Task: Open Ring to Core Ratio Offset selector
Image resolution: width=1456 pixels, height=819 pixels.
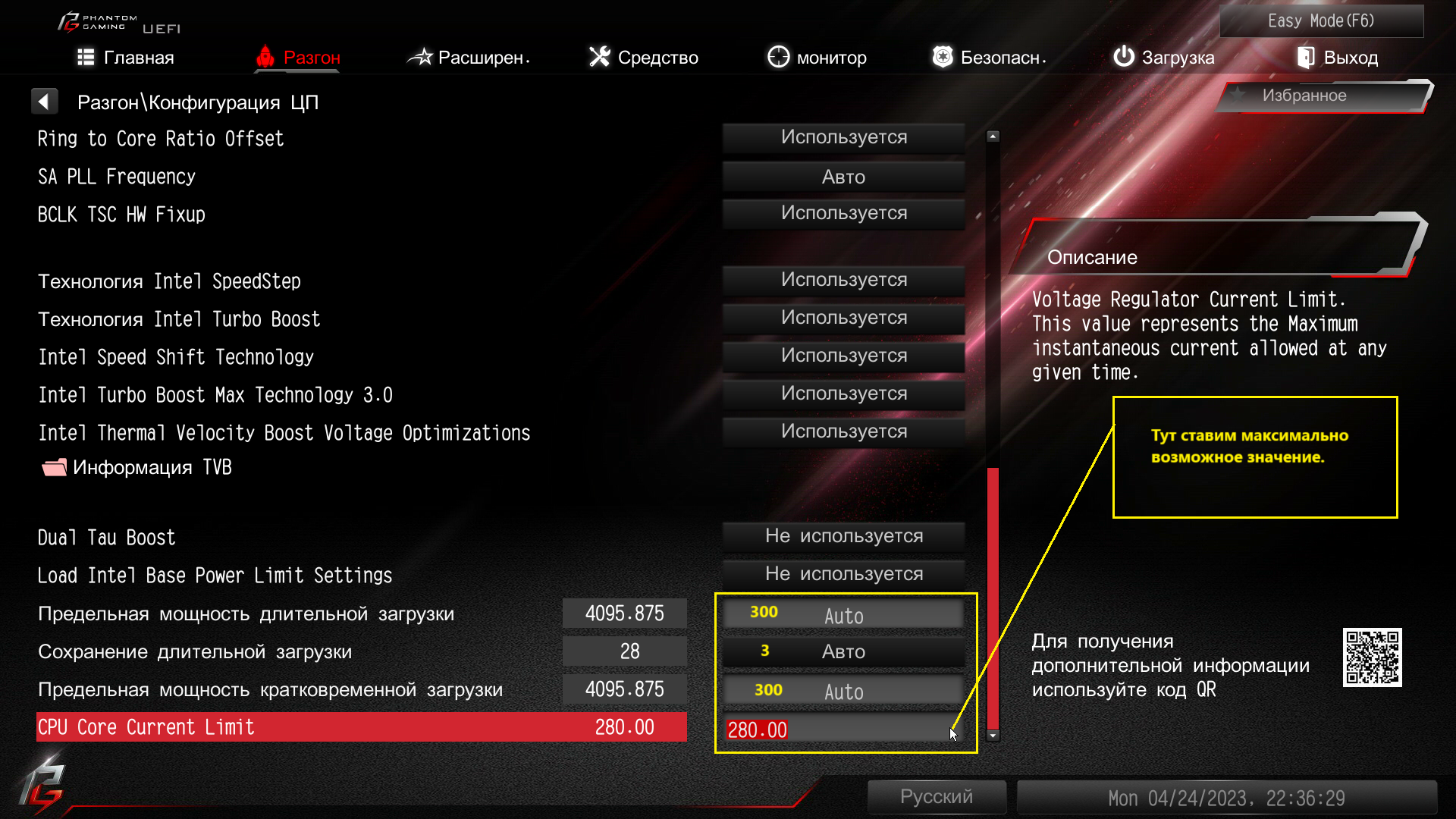Action: tap(843, 137)
